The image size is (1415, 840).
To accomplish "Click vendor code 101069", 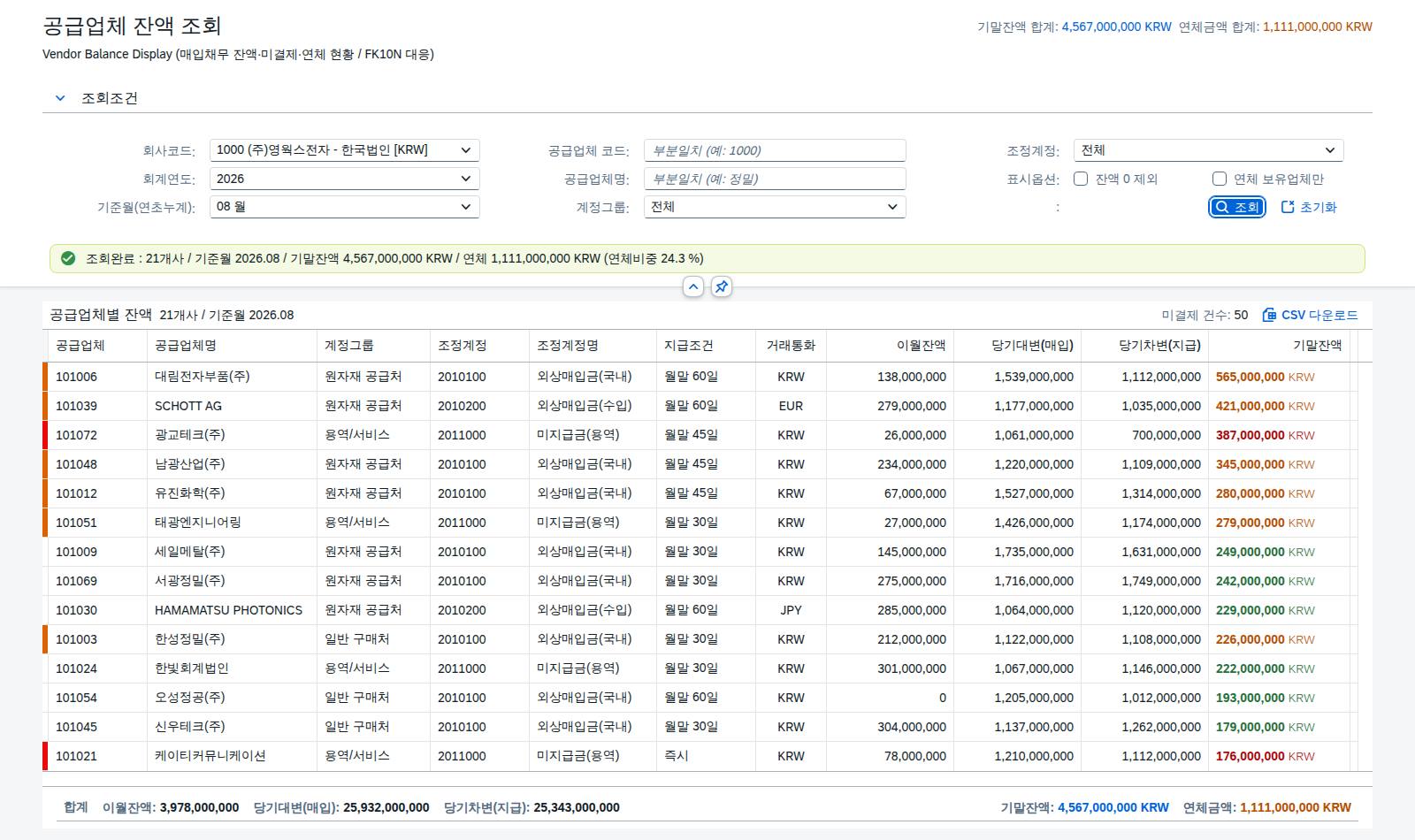I will point(77,581).
